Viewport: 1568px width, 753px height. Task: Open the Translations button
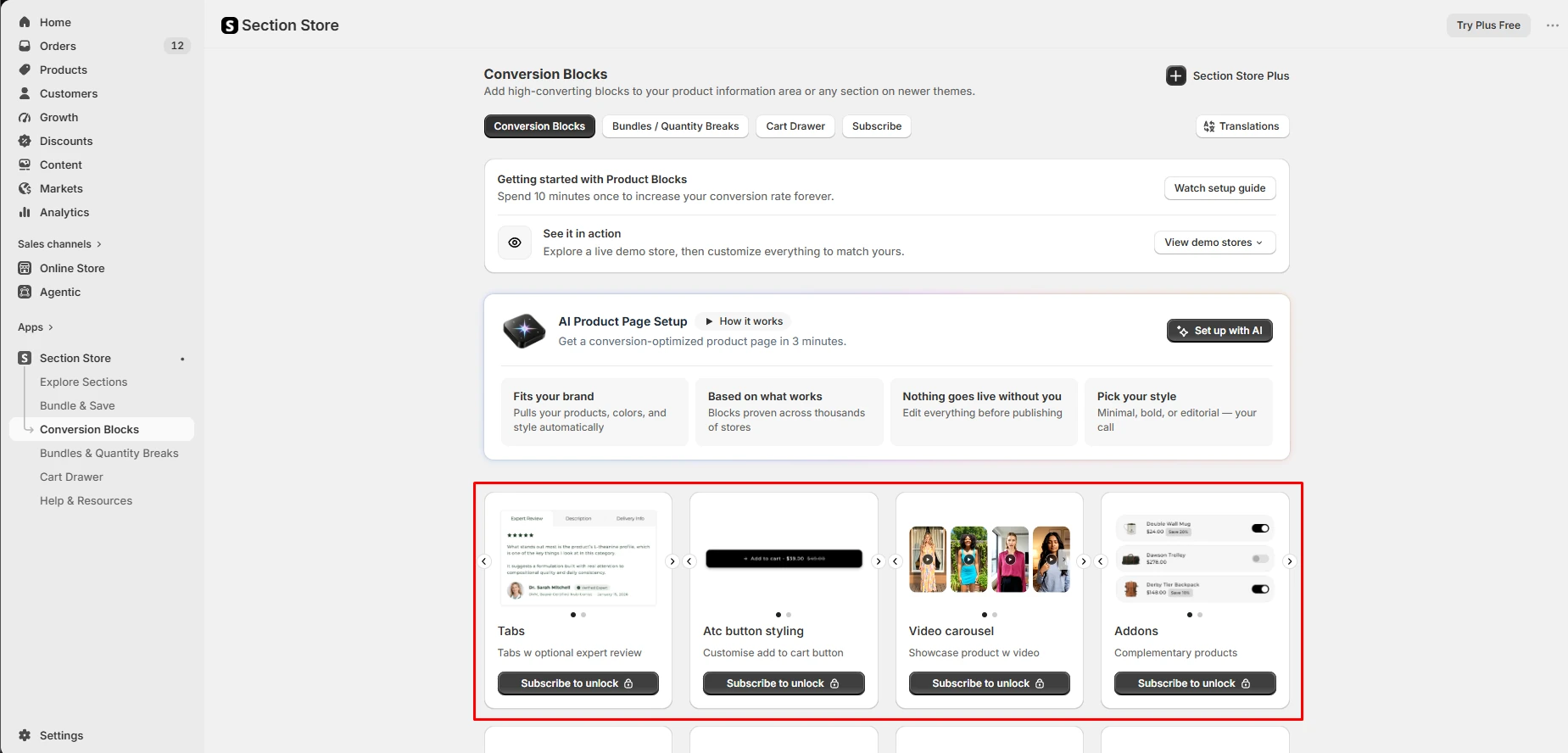tap(1242, 126)
